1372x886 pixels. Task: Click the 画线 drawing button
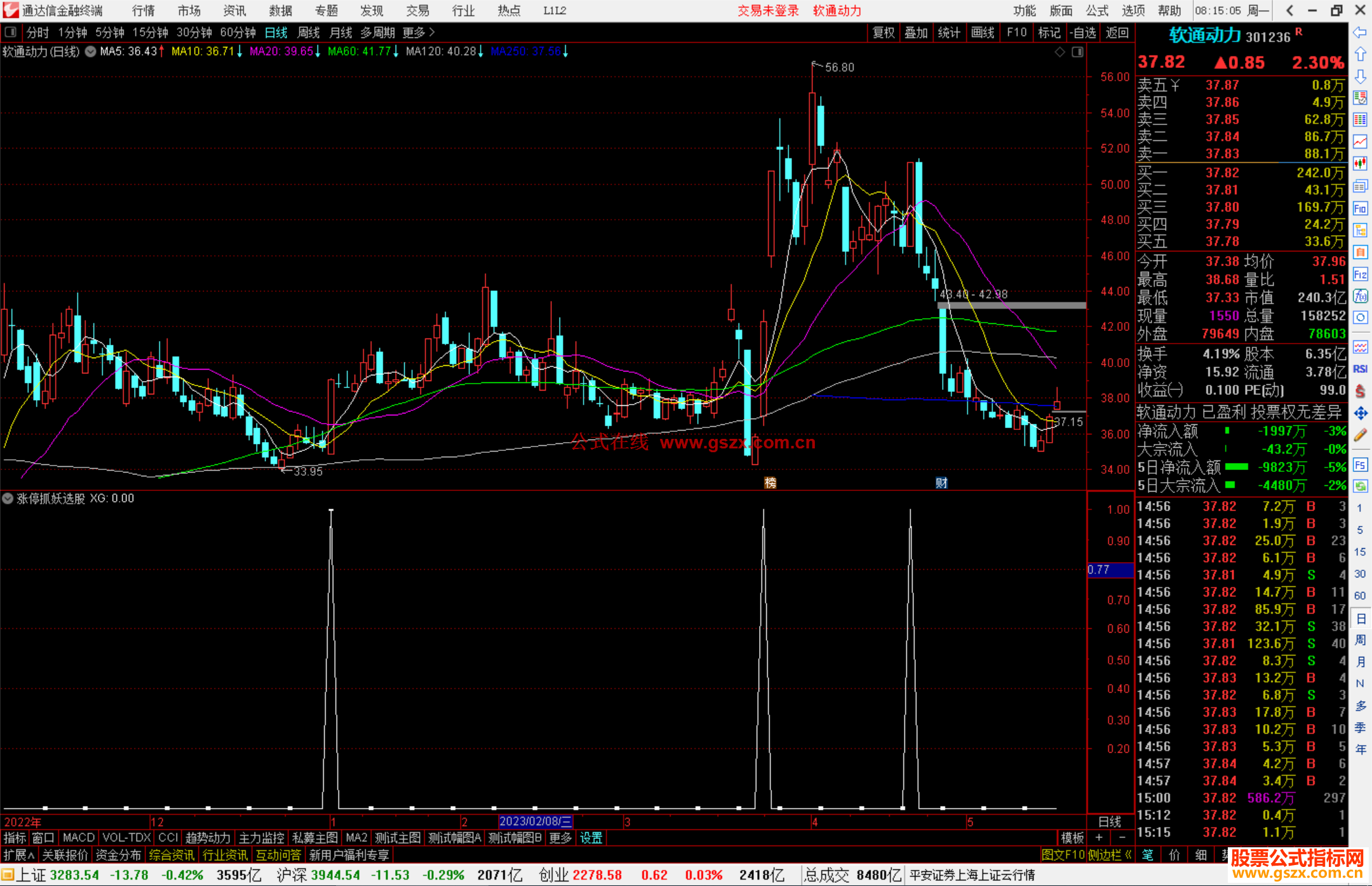[x=983, y=32]
